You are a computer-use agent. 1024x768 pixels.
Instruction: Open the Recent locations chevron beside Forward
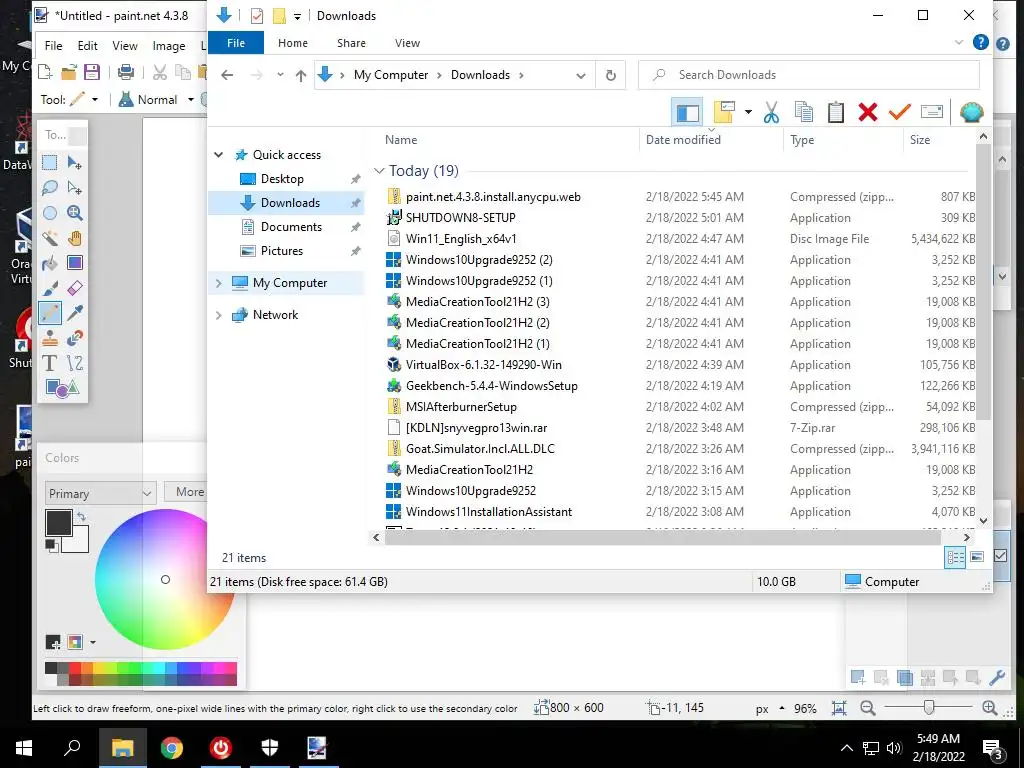280,75
